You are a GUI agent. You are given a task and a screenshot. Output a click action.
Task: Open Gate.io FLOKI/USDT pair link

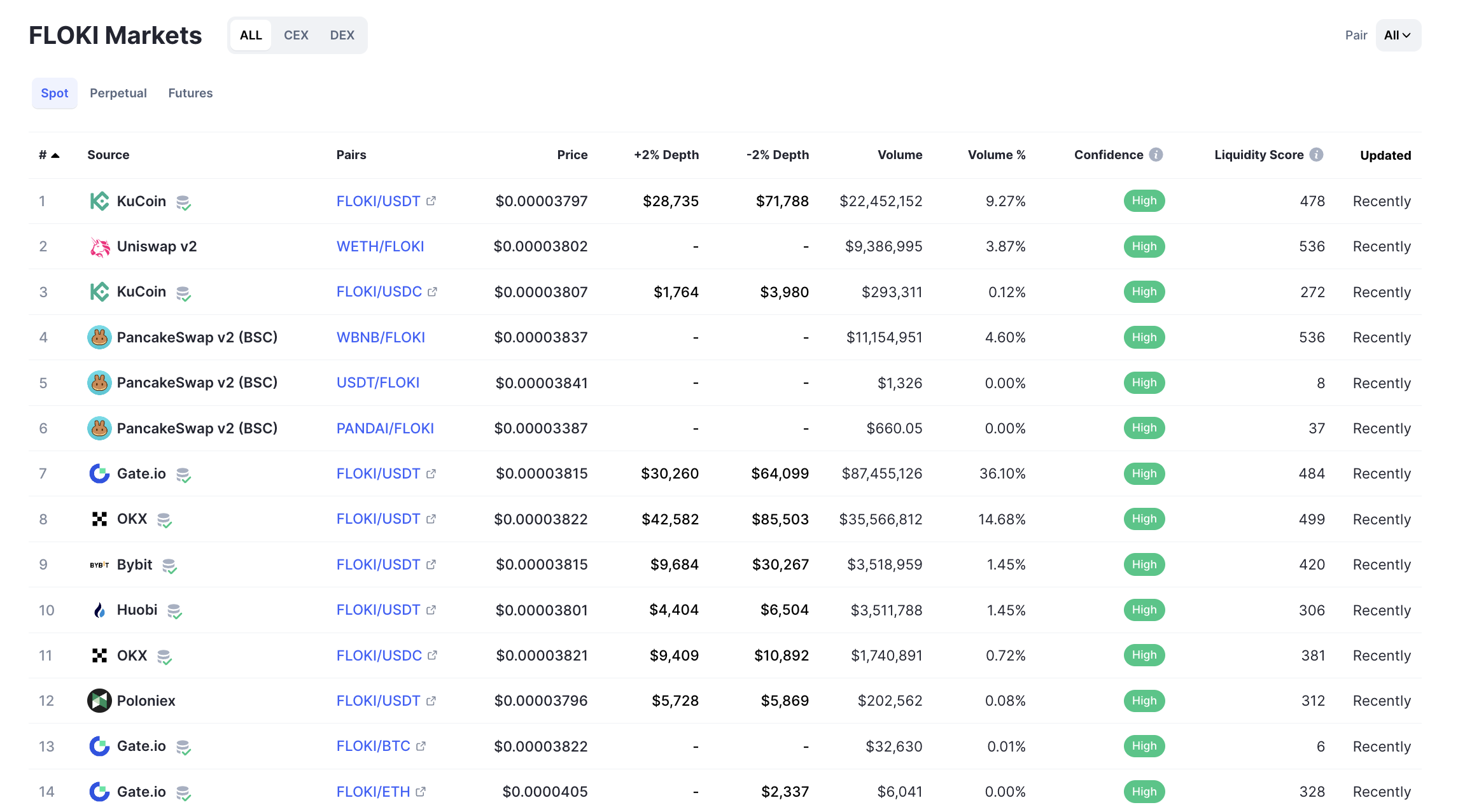(378, 473)
